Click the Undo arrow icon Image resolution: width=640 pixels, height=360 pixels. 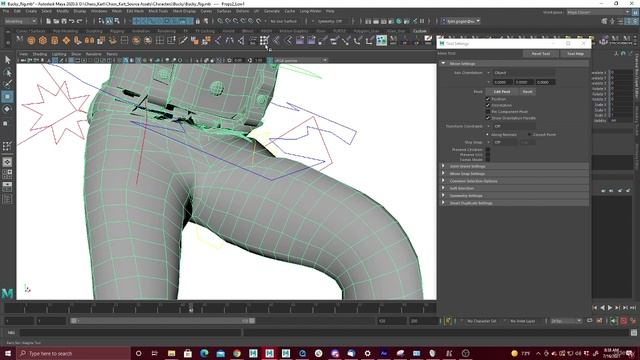coord(72,21)
